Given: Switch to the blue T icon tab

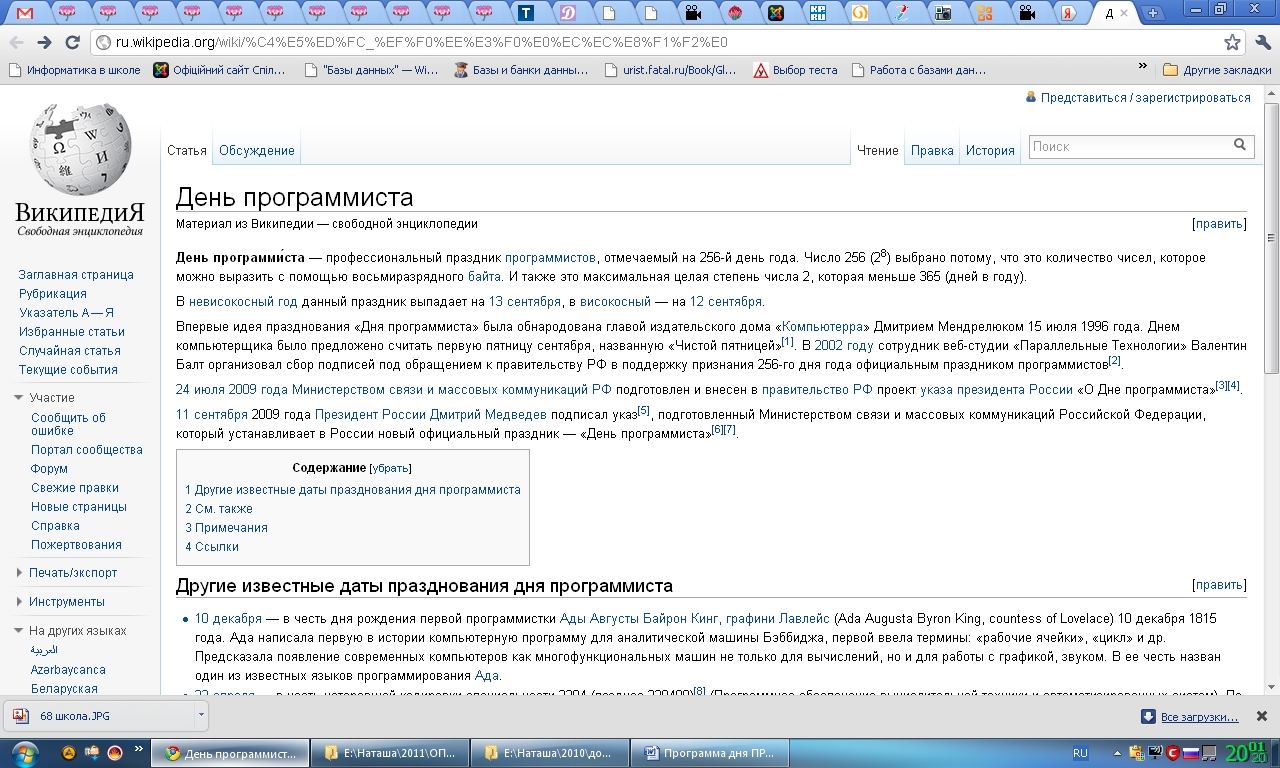Looking at the screenshot, I should 526,13.
